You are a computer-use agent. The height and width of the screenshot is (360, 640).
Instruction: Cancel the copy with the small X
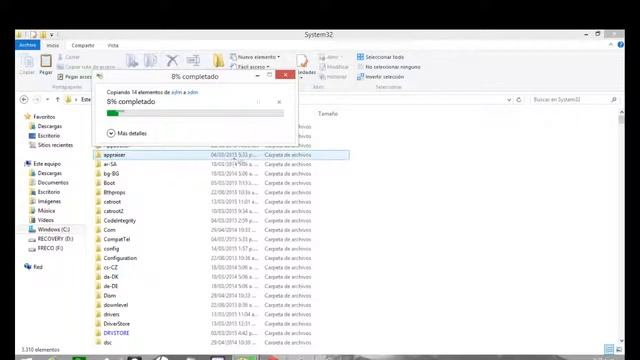coord(279,102)
